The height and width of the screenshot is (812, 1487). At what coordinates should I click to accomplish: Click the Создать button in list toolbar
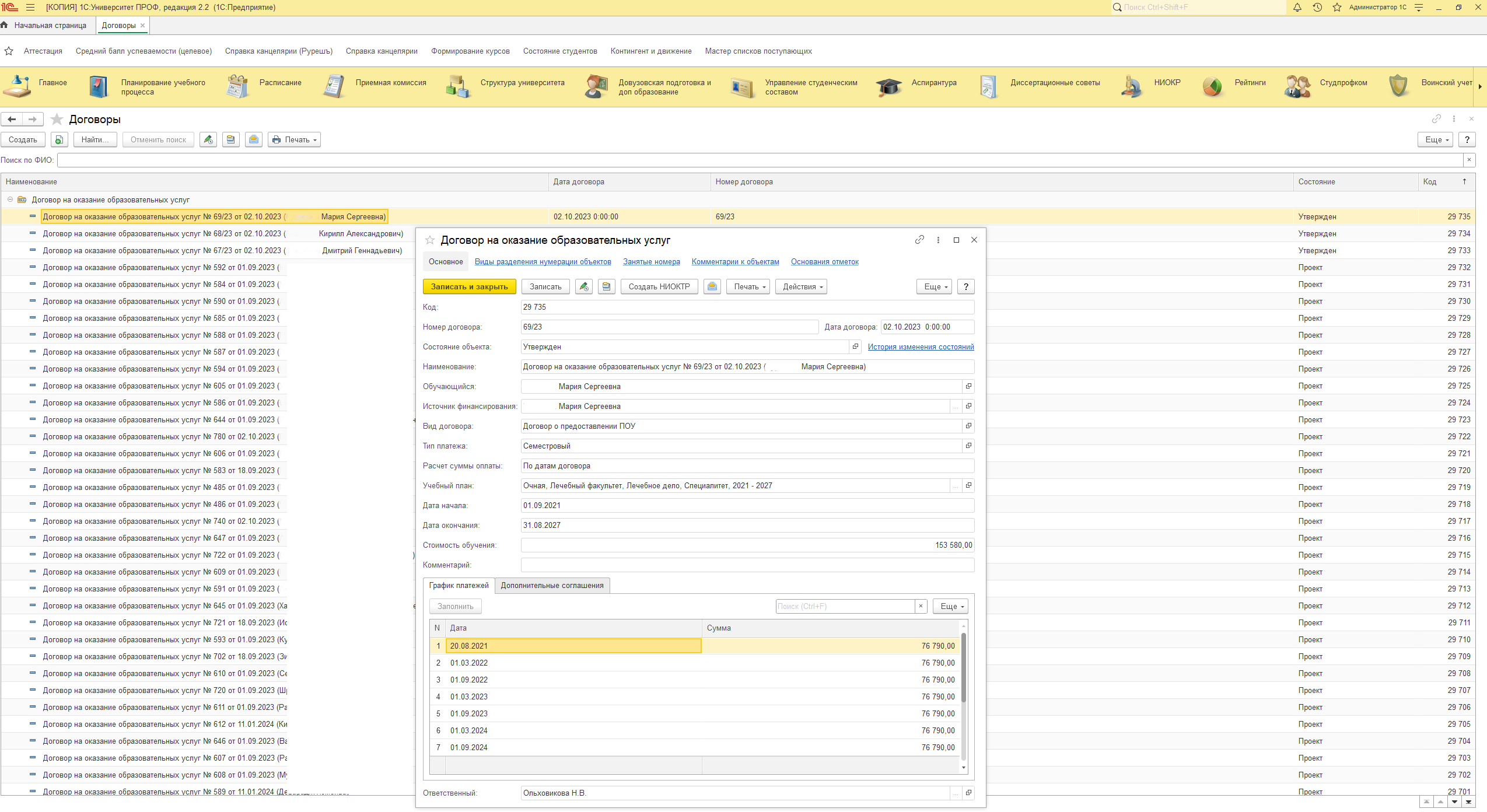click(x=23, y=139)
